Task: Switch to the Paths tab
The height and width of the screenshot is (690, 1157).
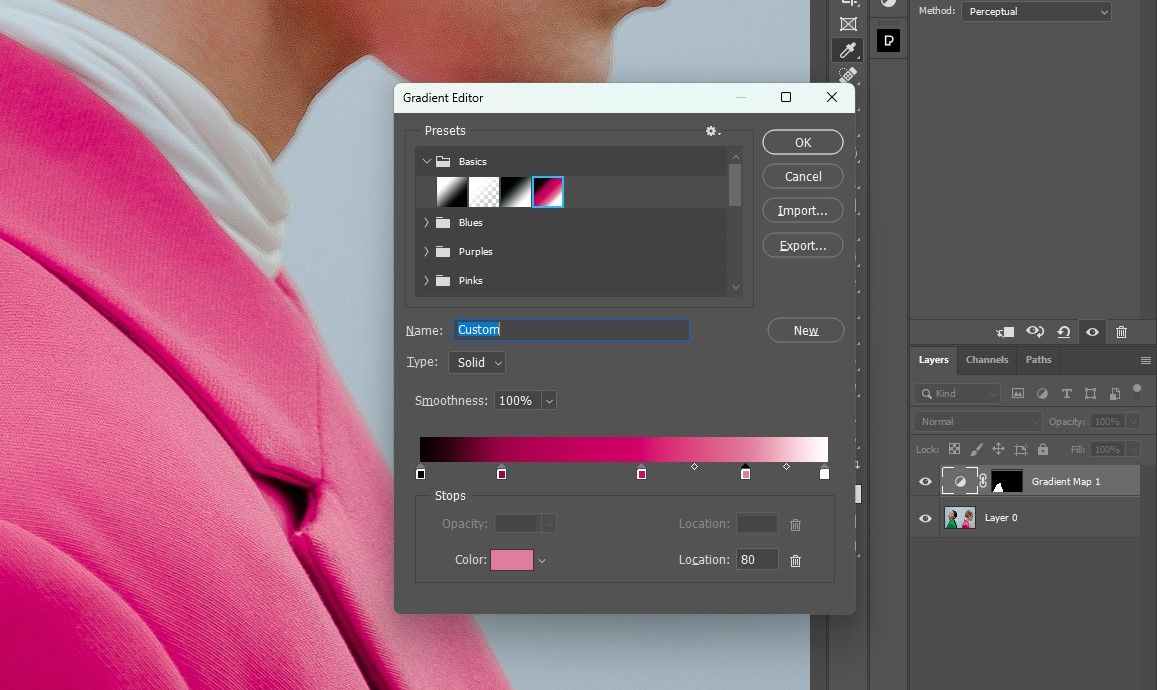Action: pos(1038,360)
